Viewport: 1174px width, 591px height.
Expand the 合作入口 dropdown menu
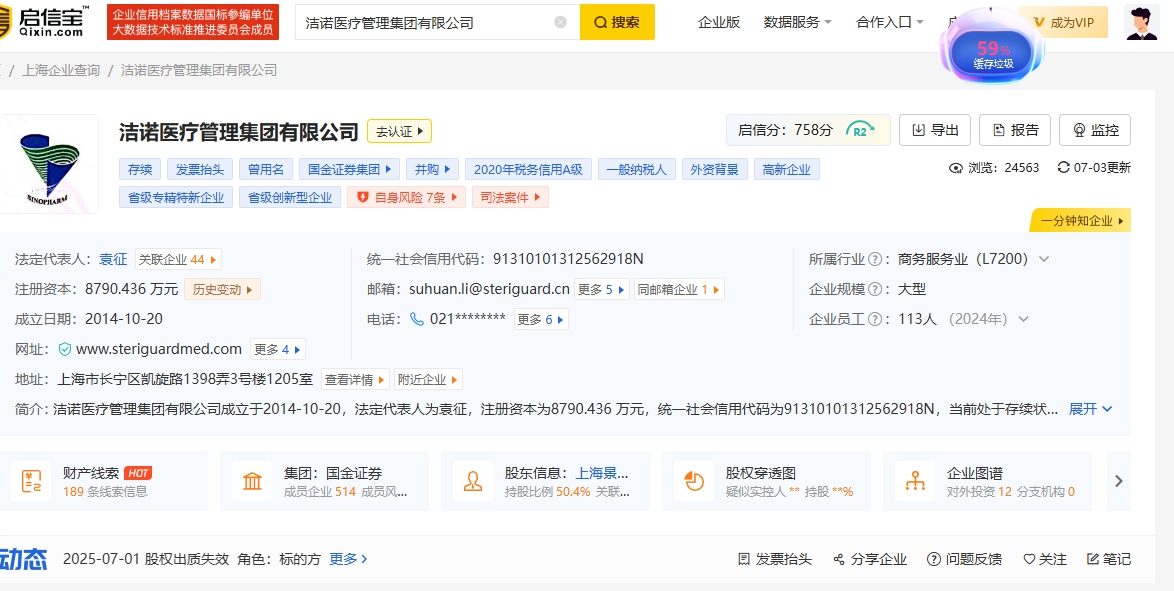[x=889, y=22]
